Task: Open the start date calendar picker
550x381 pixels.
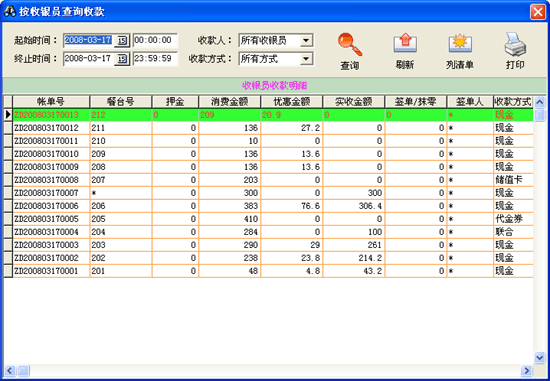Action: coord(122,41)
